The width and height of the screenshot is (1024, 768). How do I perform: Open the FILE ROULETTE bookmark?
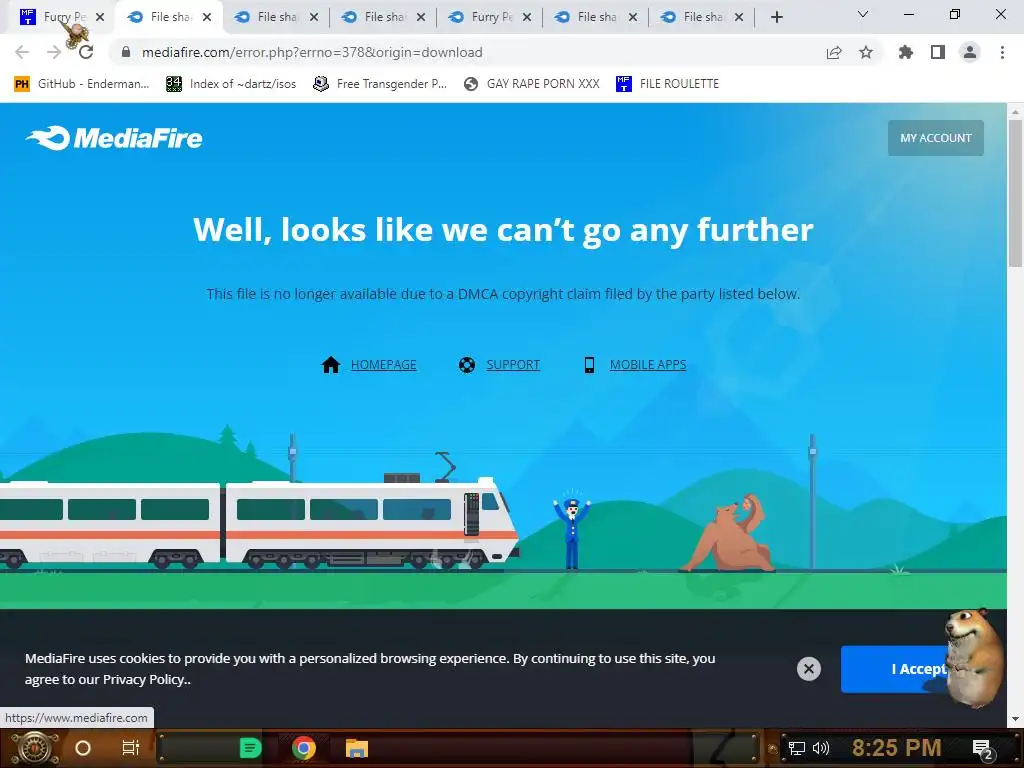pos(667,84)
